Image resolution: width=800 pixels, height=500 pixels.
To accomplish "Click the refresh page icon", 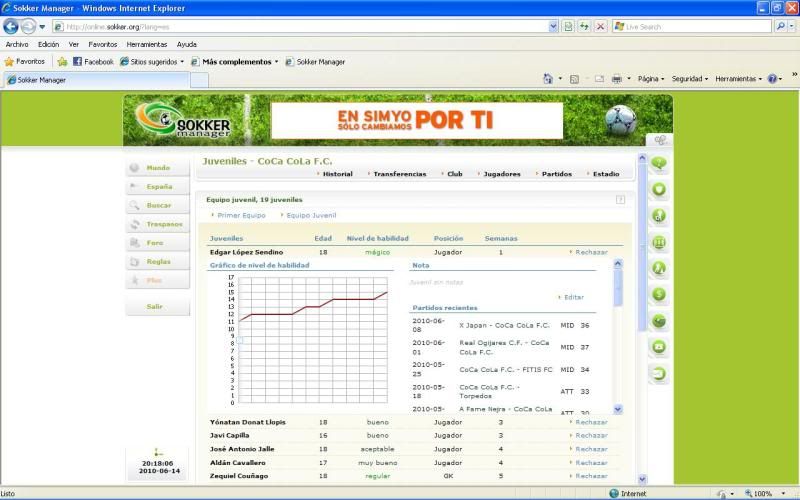I will tap(584, 26).
